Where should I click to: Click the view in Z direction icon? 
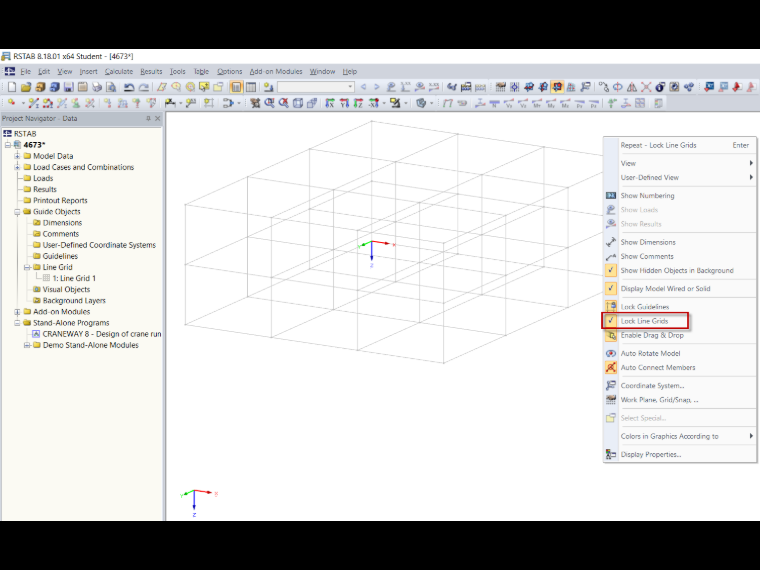(x=358, y=103)
